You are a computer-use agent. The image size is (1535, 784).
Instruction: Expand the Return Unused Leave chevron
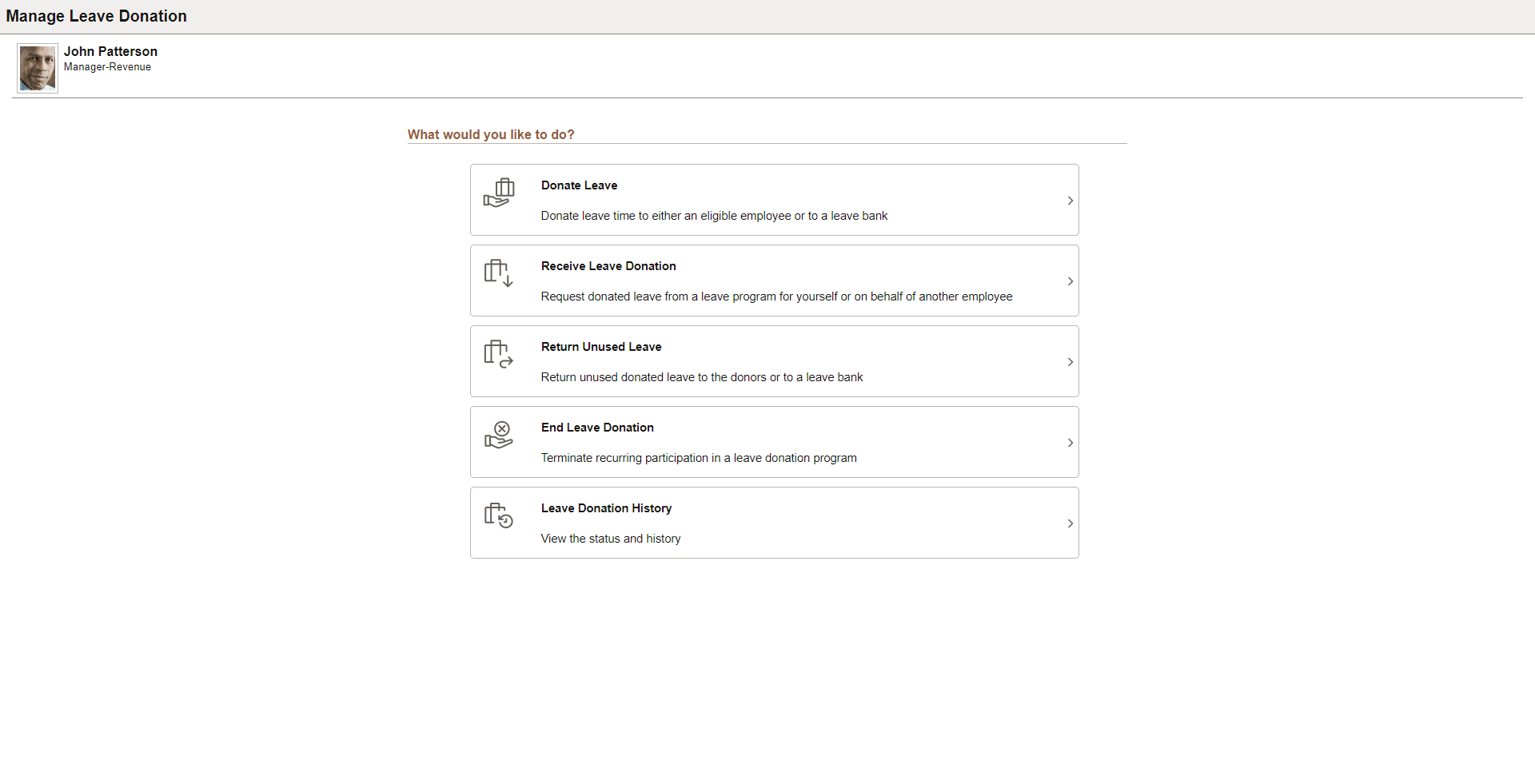tap(1071, 361)
